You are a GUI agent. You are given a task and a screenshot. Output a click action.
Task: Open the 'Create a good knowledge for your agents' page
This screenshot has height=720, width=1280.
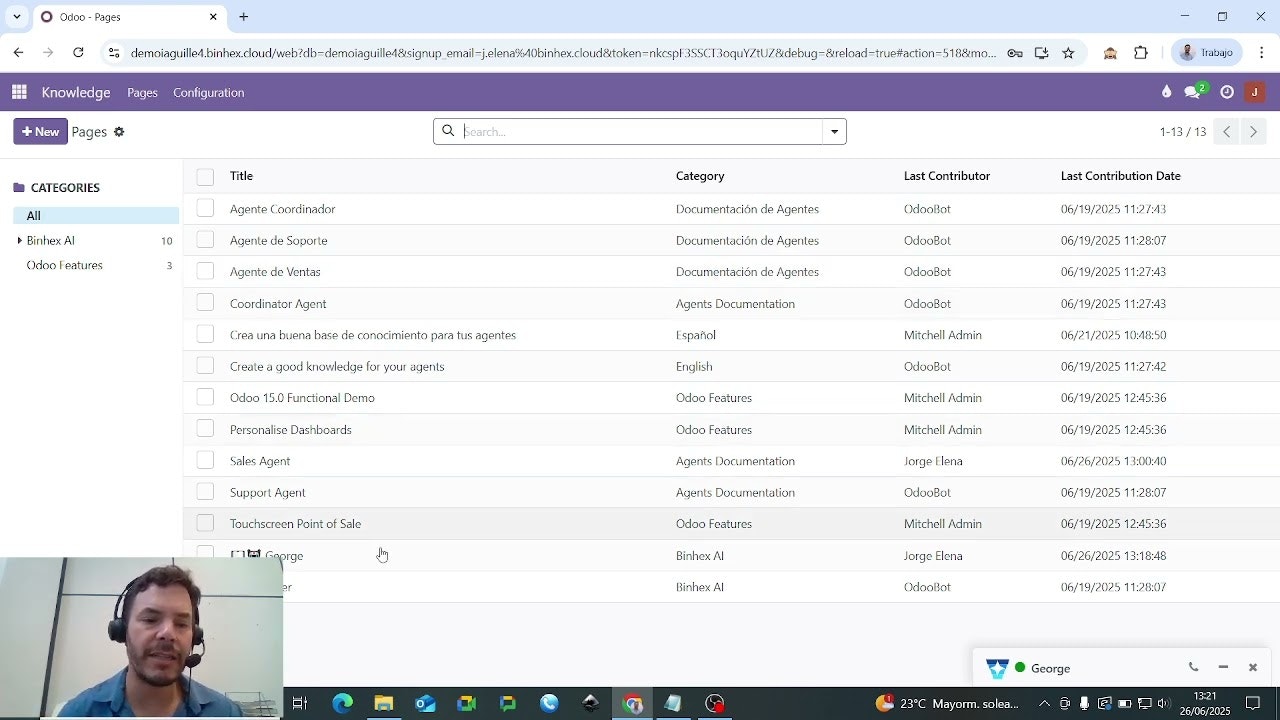pyautogui.click(x=337, y=366)
